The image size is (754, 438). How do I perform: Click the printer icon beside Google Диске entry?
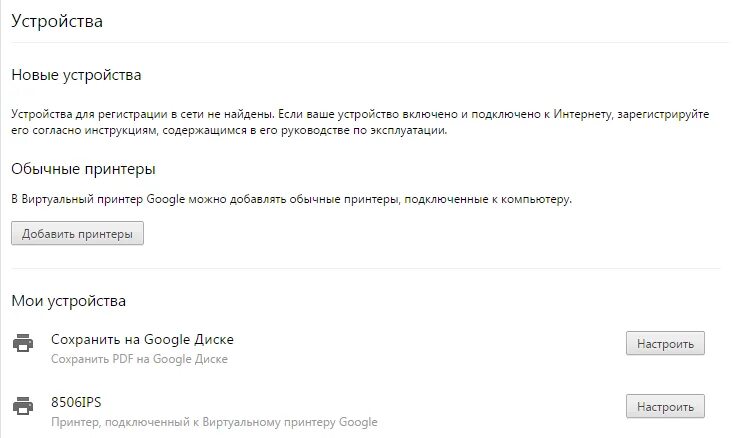[22, 344]
